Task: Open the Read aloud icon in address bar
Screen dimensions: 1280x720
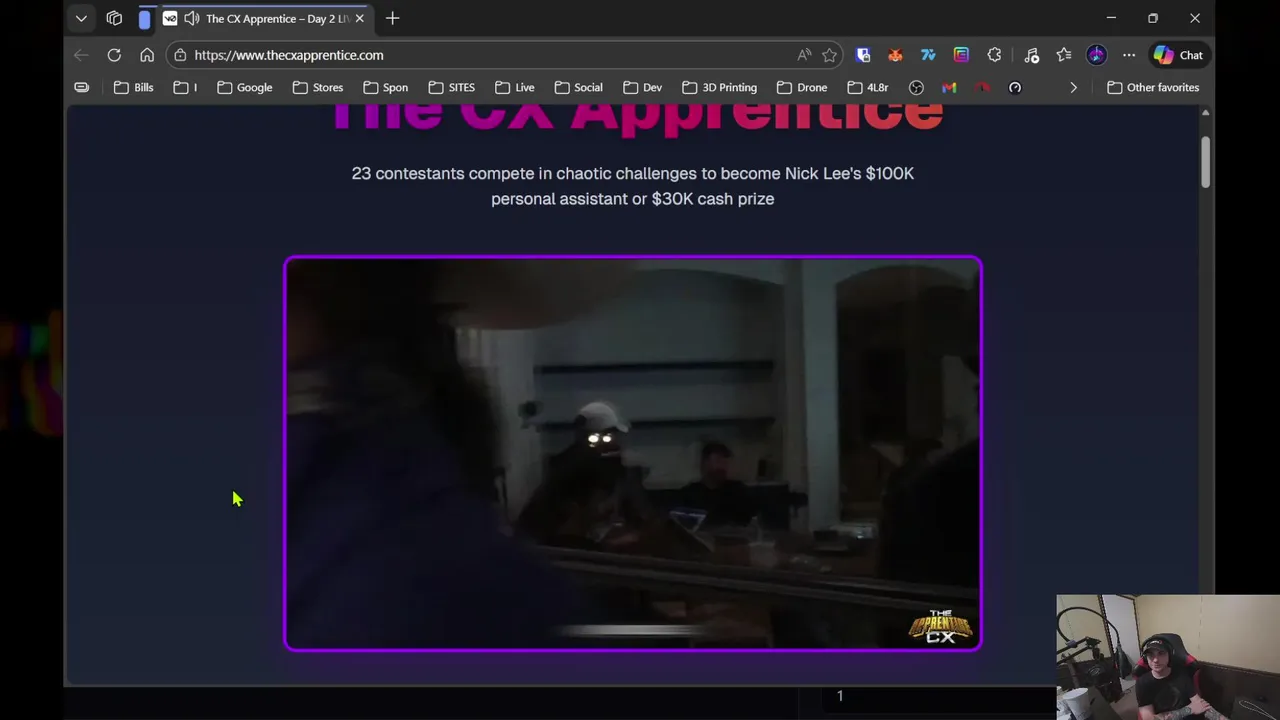Action: 804,55
